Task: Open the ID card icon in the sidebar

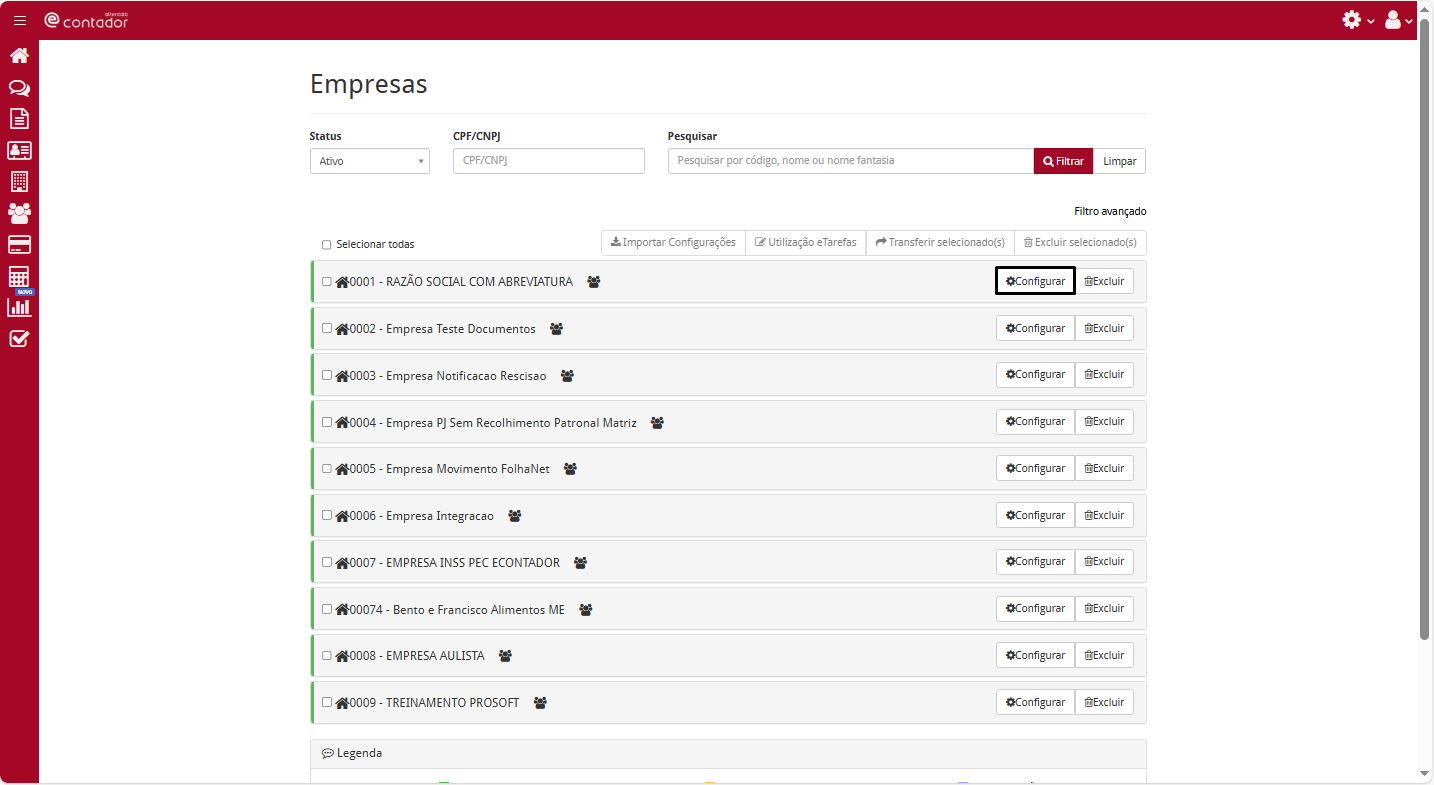Action: coord(19,151)
